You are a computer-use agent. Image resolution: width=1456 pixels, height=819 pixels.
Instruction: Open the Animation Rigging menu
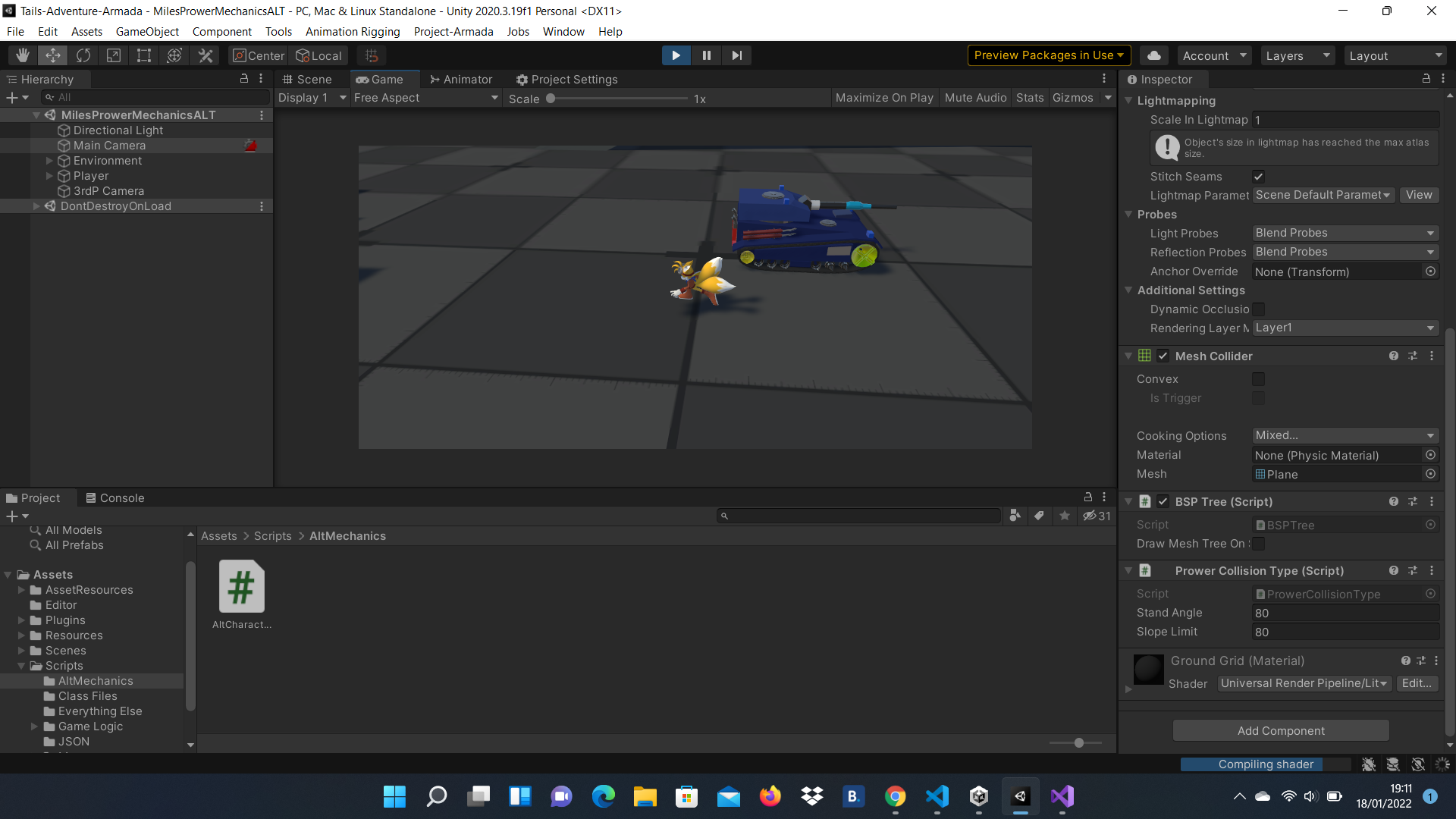point(353,32)
